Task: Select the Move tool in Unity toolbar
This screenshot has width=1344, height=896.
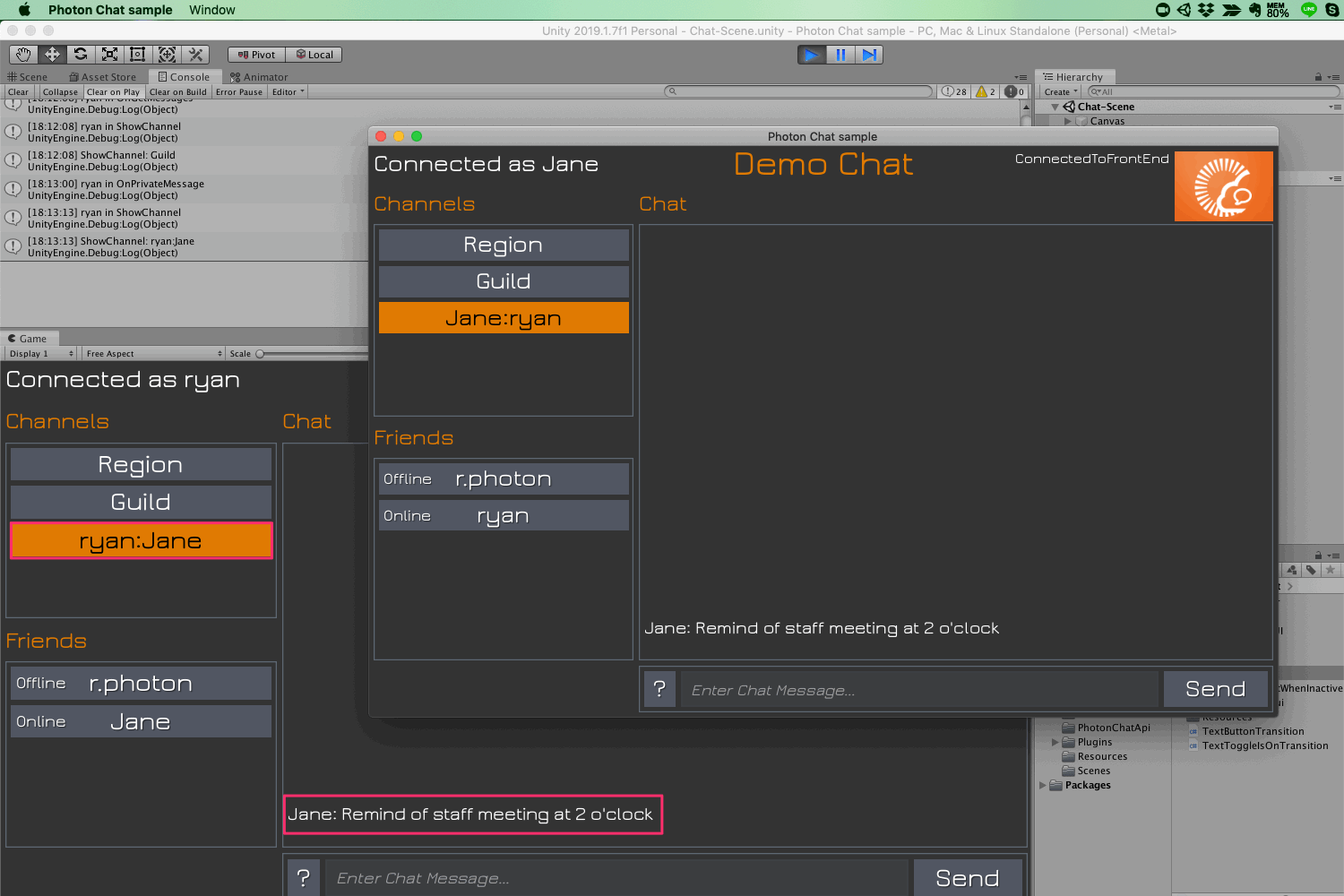Action: pyautogui.click(x=52, y=55)
